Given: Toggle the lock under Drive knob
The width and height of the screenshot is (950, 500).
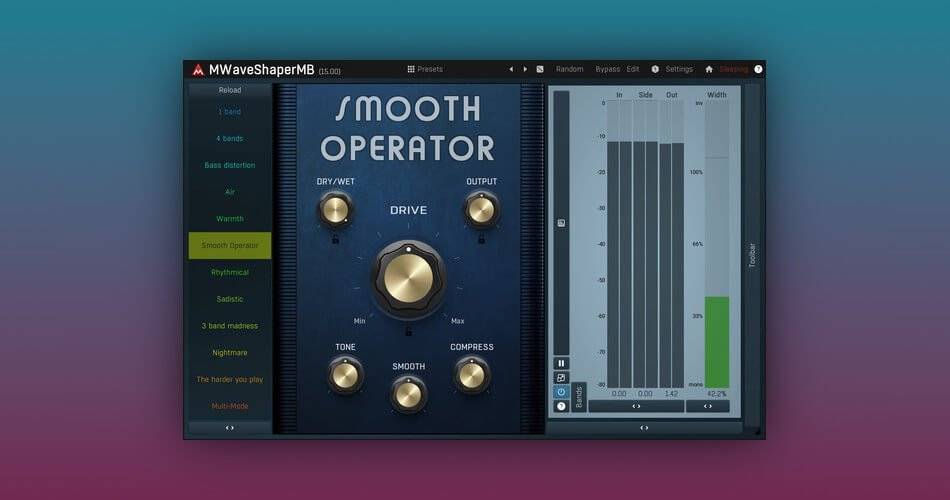Looking at the screenshot, I should tap(408, 332).
